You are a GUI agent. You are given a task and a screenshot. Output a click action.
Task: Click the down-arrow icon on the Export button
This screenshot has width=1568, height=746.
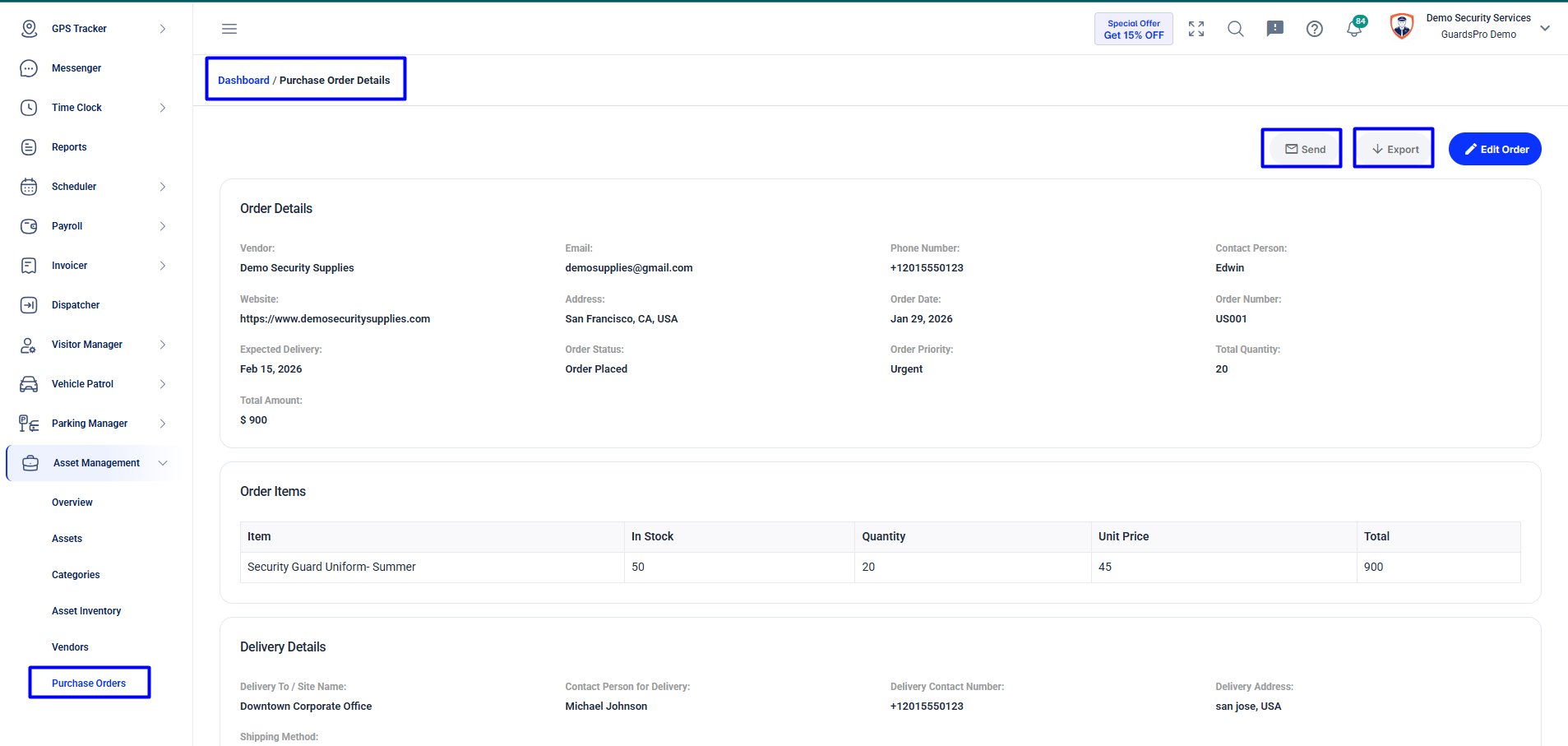click(x=1377, y=149)
